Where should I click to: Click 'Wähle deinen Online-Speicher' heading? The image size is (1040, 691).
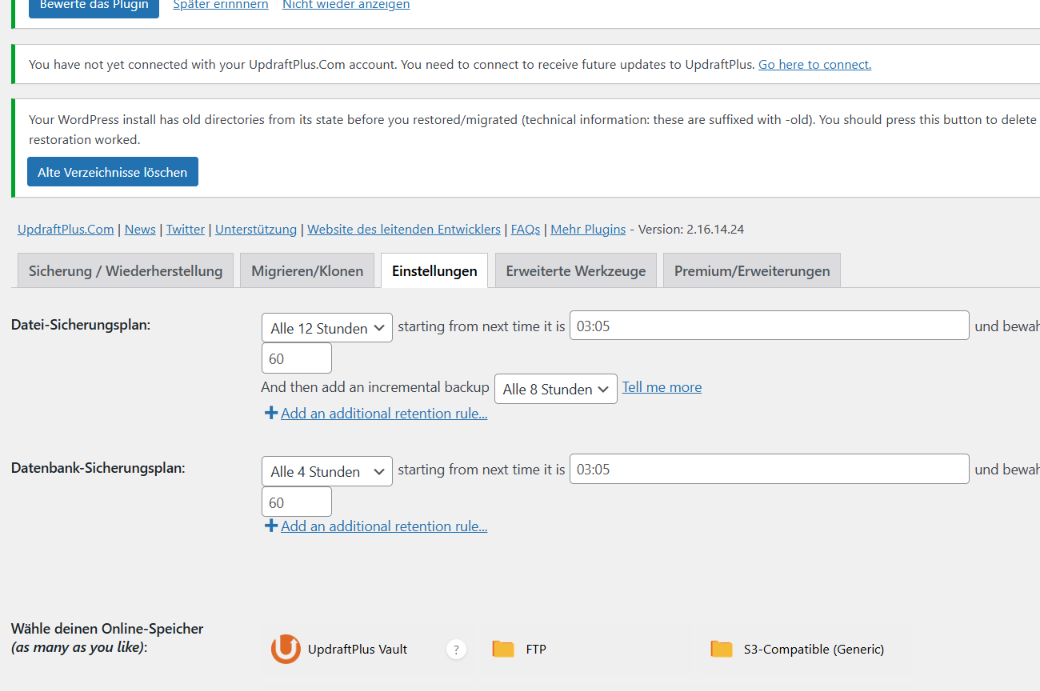tap(107, 629)
